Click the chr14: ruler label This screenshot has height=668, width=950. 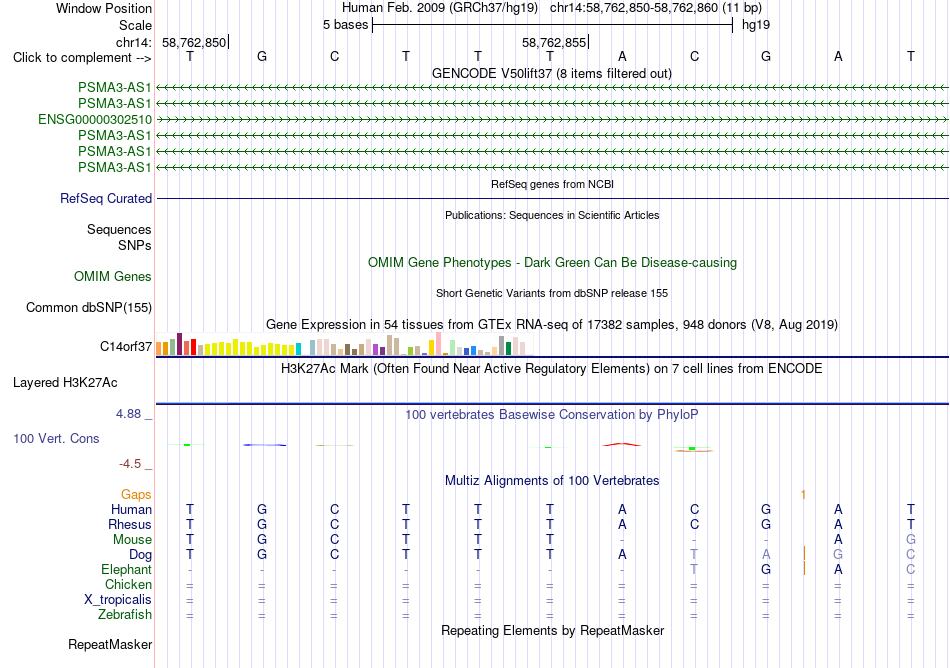[x=134, y=42]
